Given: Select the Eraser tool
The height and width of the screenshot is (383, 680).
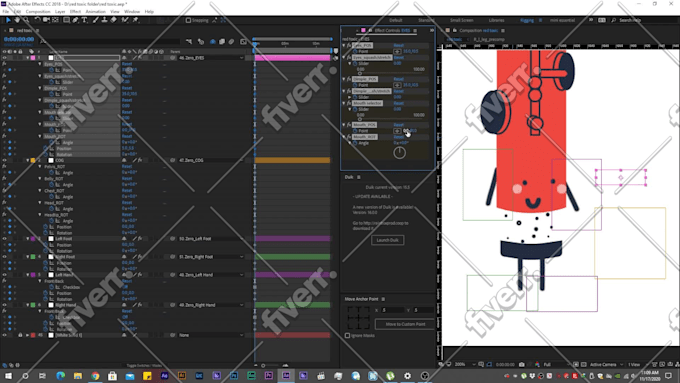Looking at the screenshot, I should [x=114, y=20].
